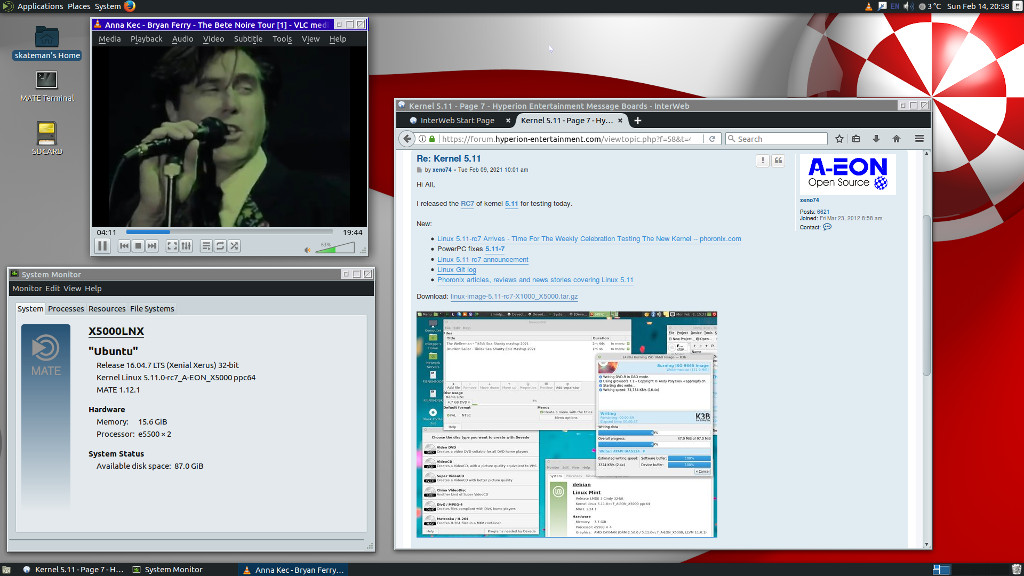This screenshot has height=576, width=1024.
Task: Open skateman's Home desktop folder
Action: coord(46,42)
